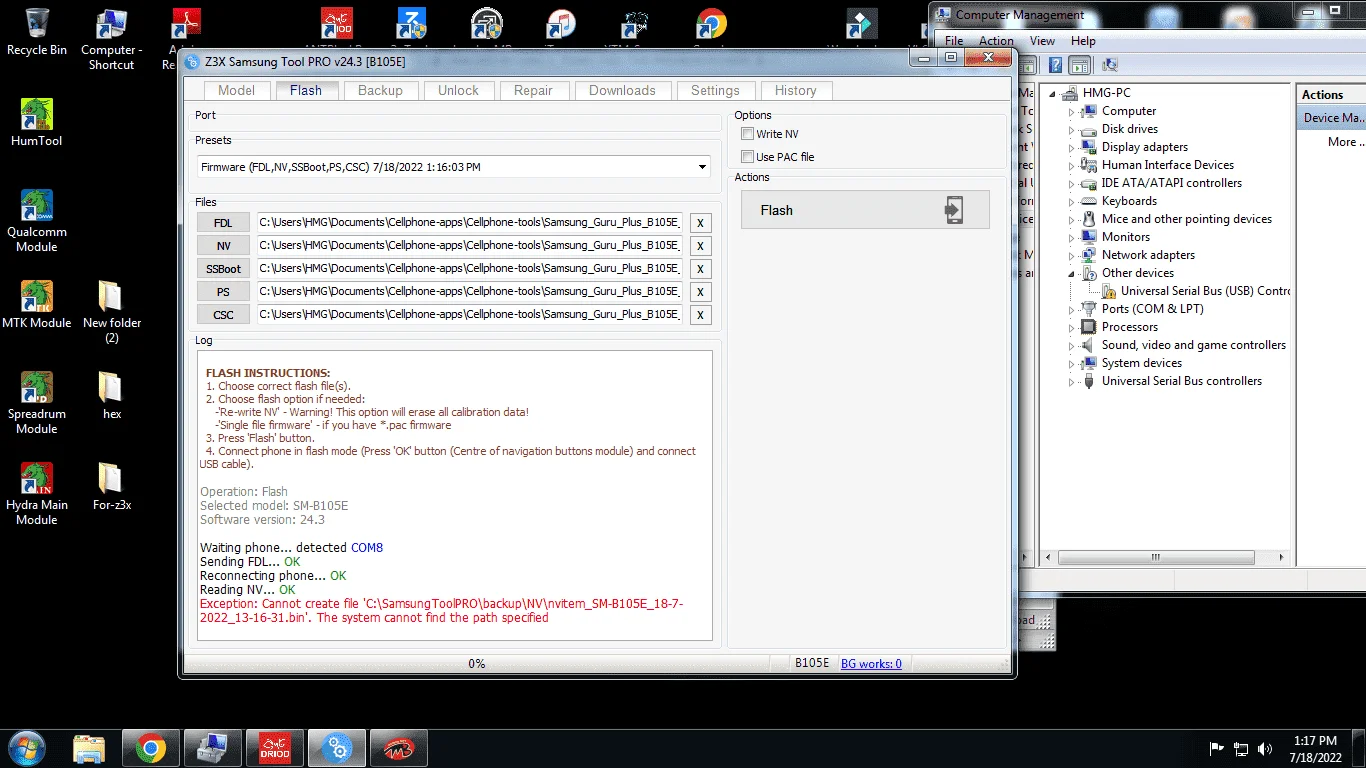Switch to the Unlock tab
The image size is (1366, 768).
pyautogui.click(x=458, y=90)
